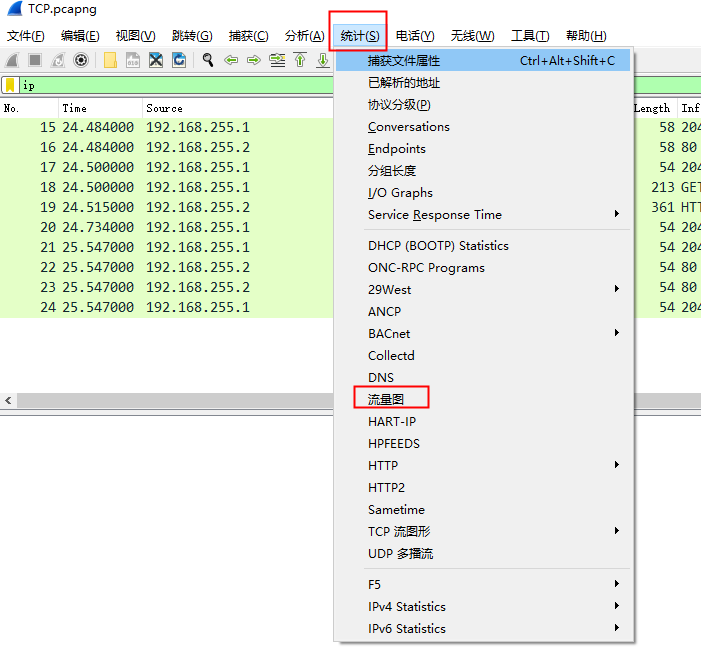
Task: Click the start capture shark fin icon
Action: [12, 60]
